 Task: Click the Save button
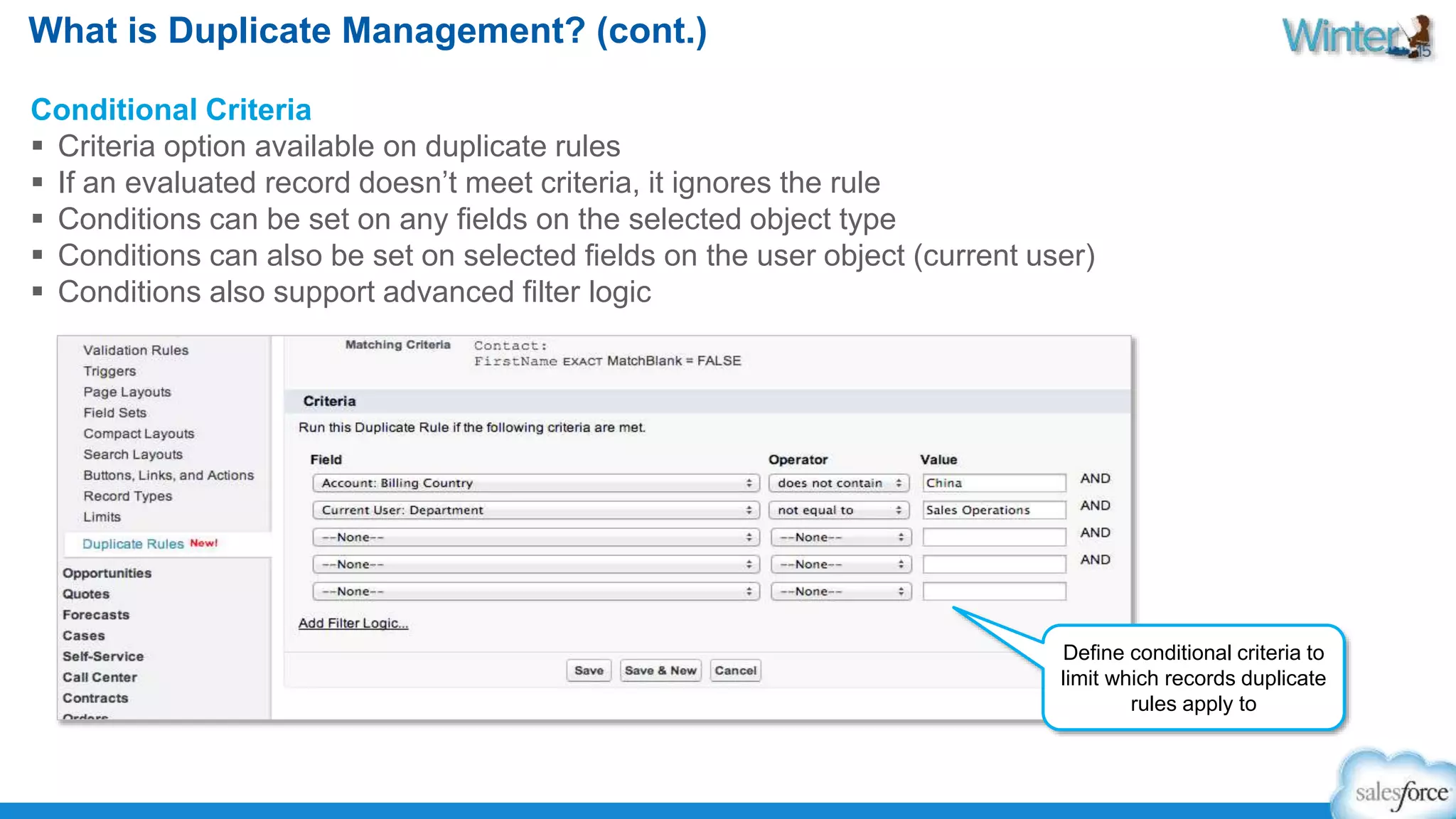[x=589, y=670]
